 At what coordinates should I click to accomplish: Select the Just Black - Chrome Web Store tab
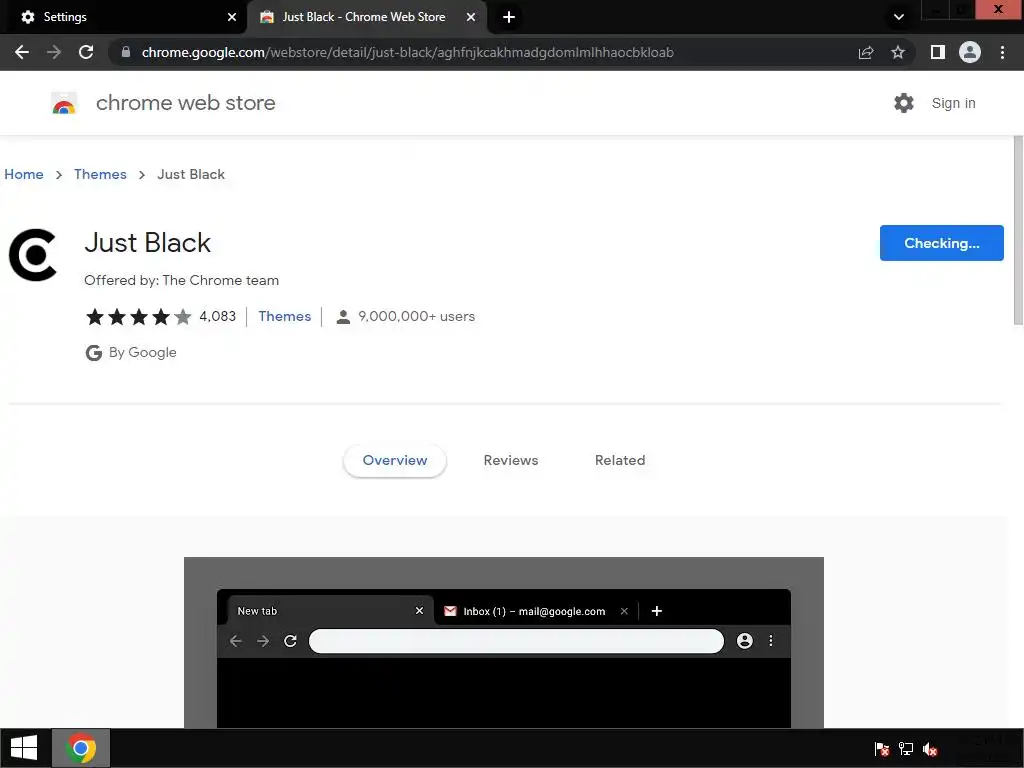[x=367, y=17]
